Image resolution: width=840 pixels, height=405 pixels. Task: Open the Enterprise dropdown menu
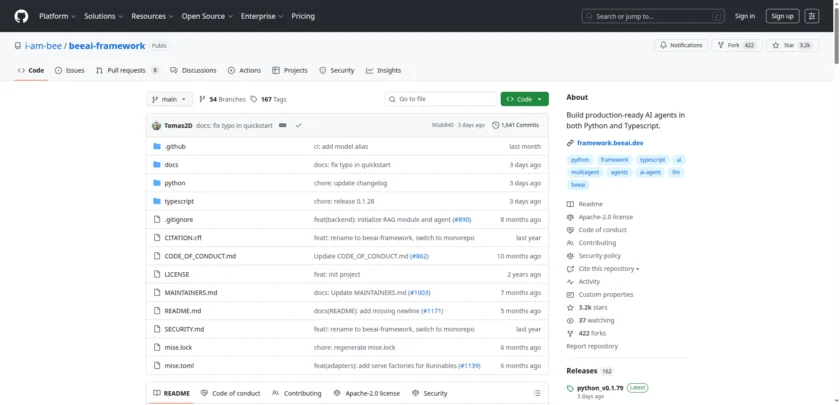click(263, 16)
